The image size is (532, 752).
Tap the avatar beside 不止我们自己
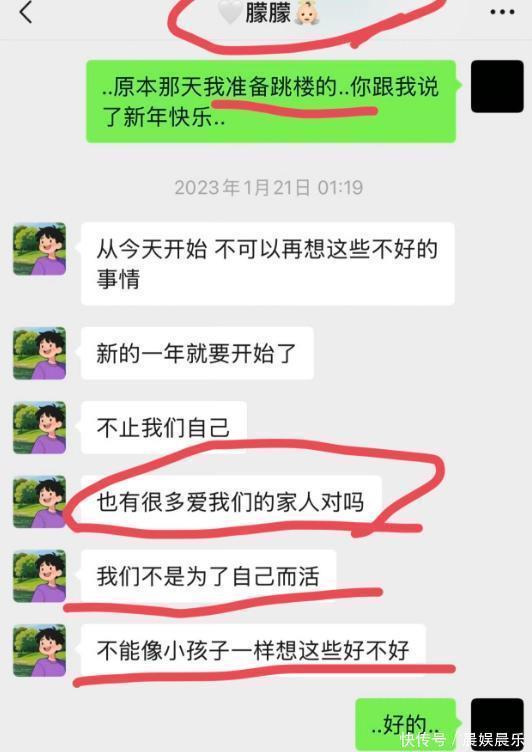click(39, 428)
